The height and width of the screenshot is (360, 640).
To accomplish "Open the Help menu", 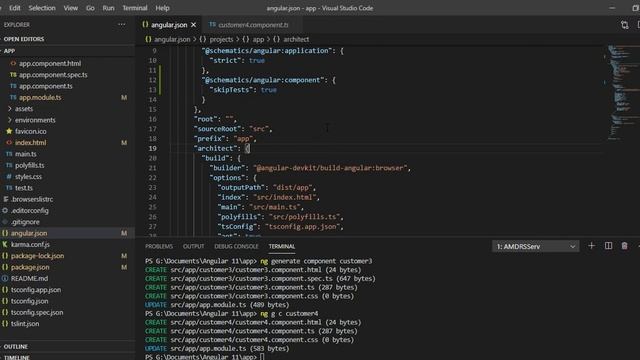I will 162,8.
